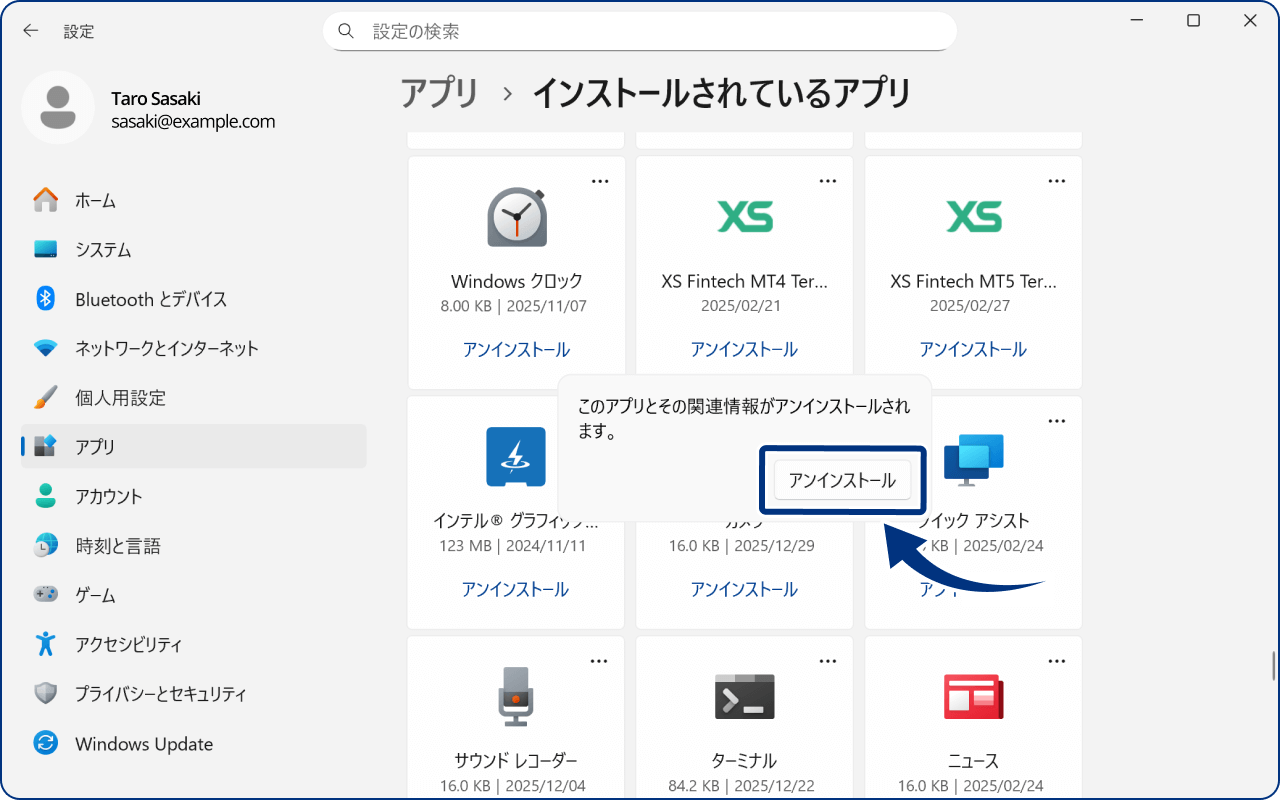This screenshot has height=800, width=1280.
Task: Open the システム settings page
Action: coord(103,250)
